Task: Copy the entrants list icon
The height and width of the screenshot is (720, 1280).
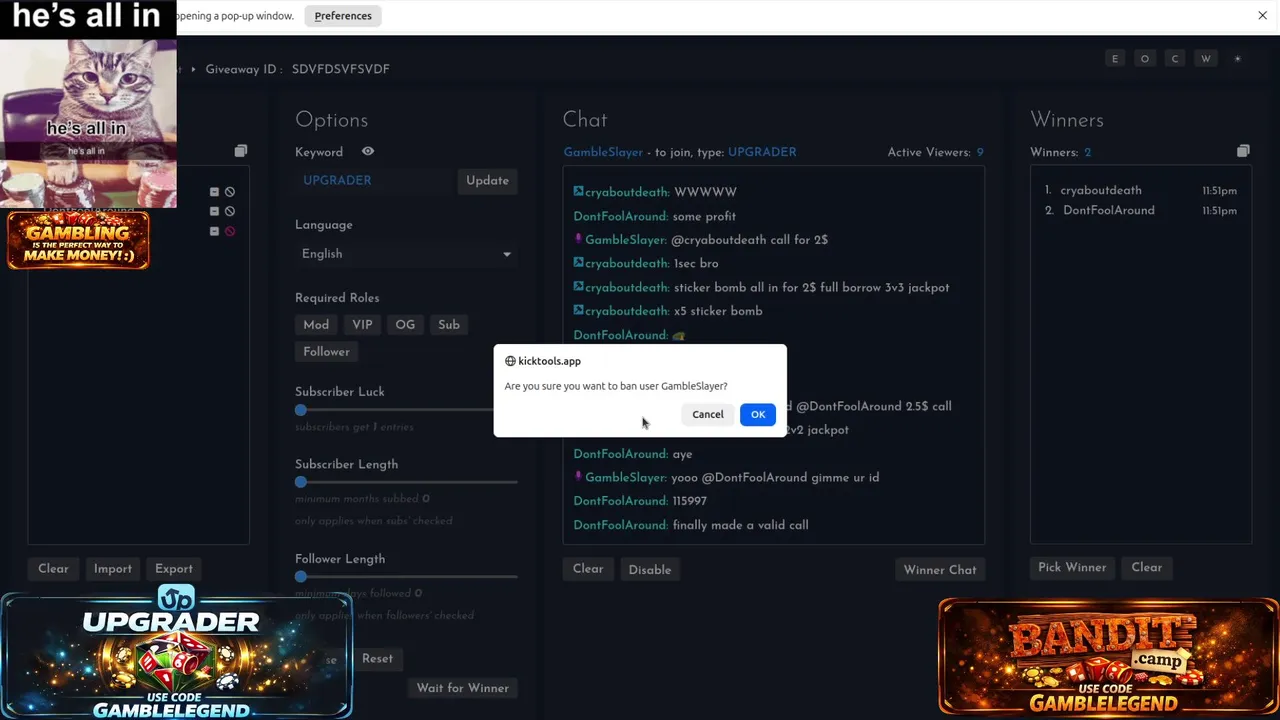Action: (x=241, y=151)
